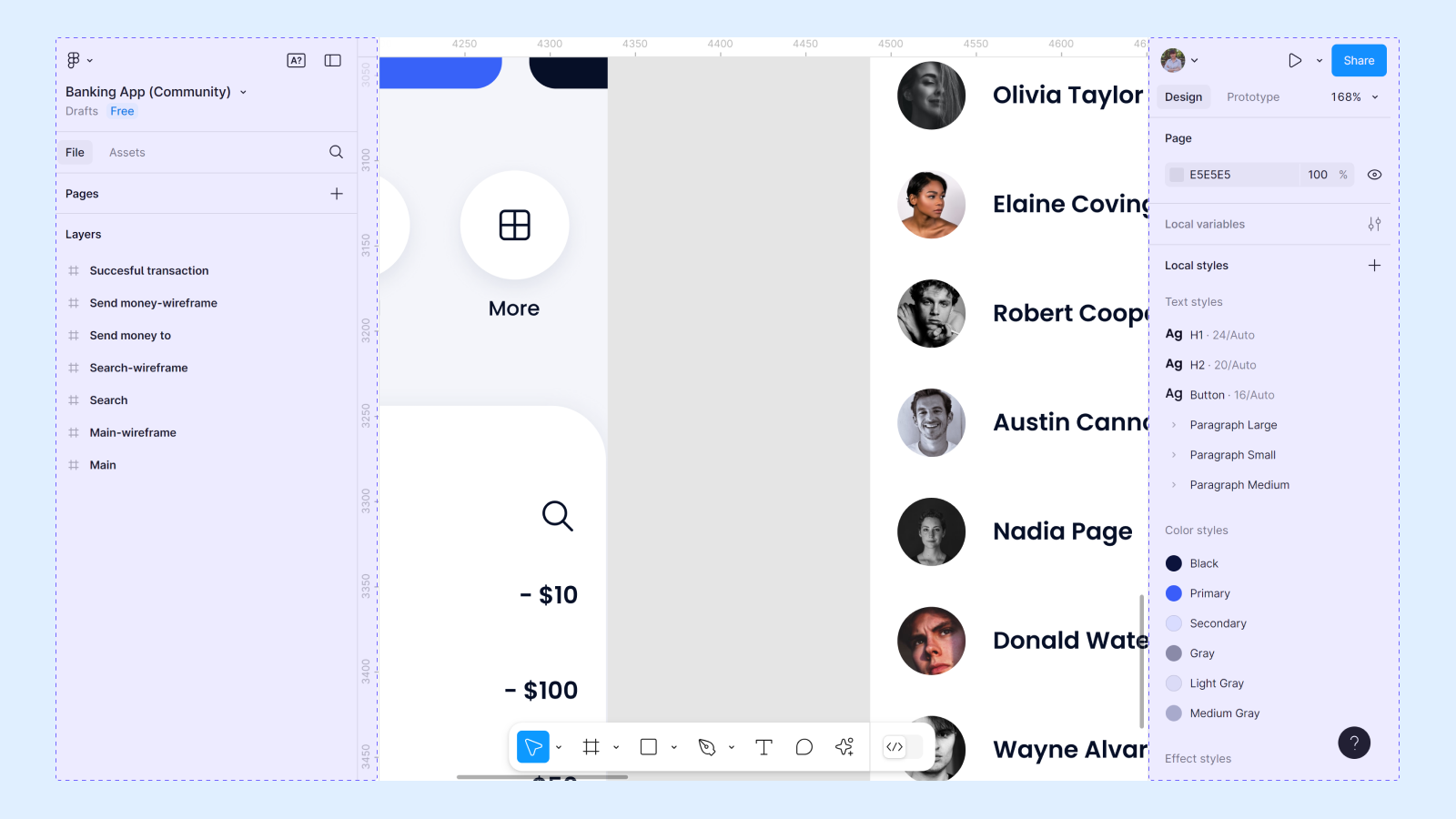Start presentation with the play icon
This screenshot has width=1456, height=819.
[x=1295, y=60]
